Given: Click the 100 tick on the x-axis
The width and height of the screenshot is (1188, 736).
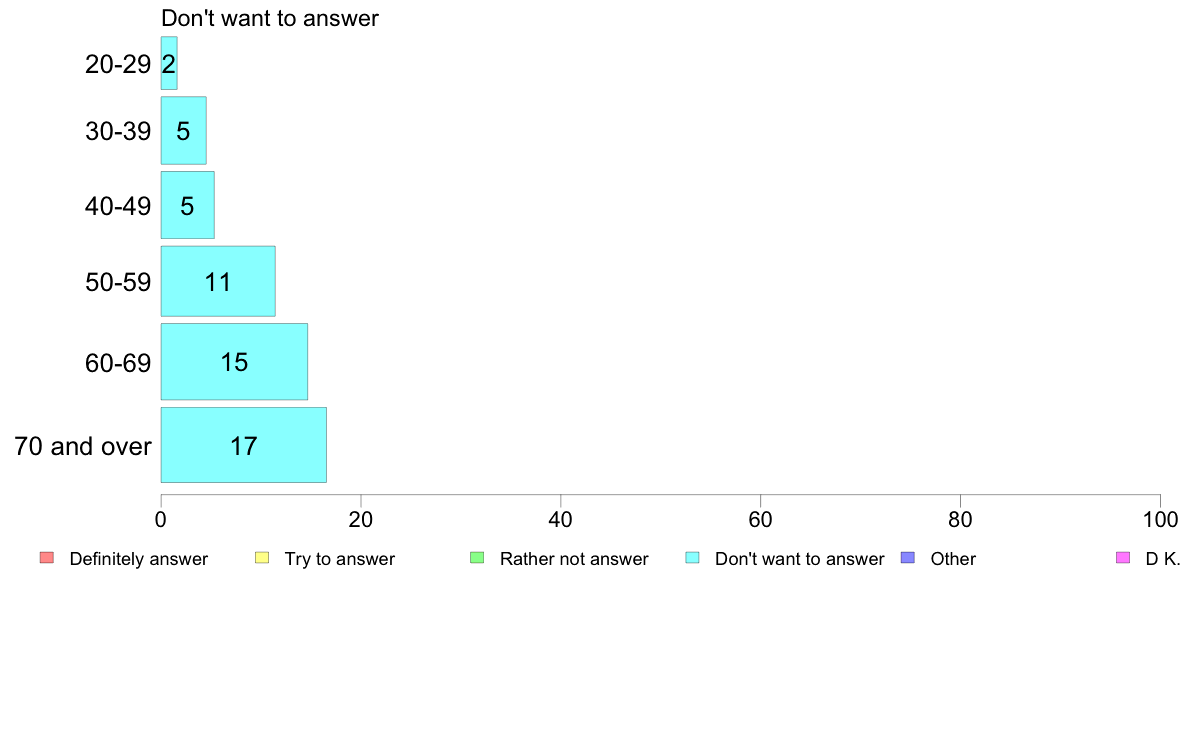Looking at the screenshot, I should (x=1161, y=519).
